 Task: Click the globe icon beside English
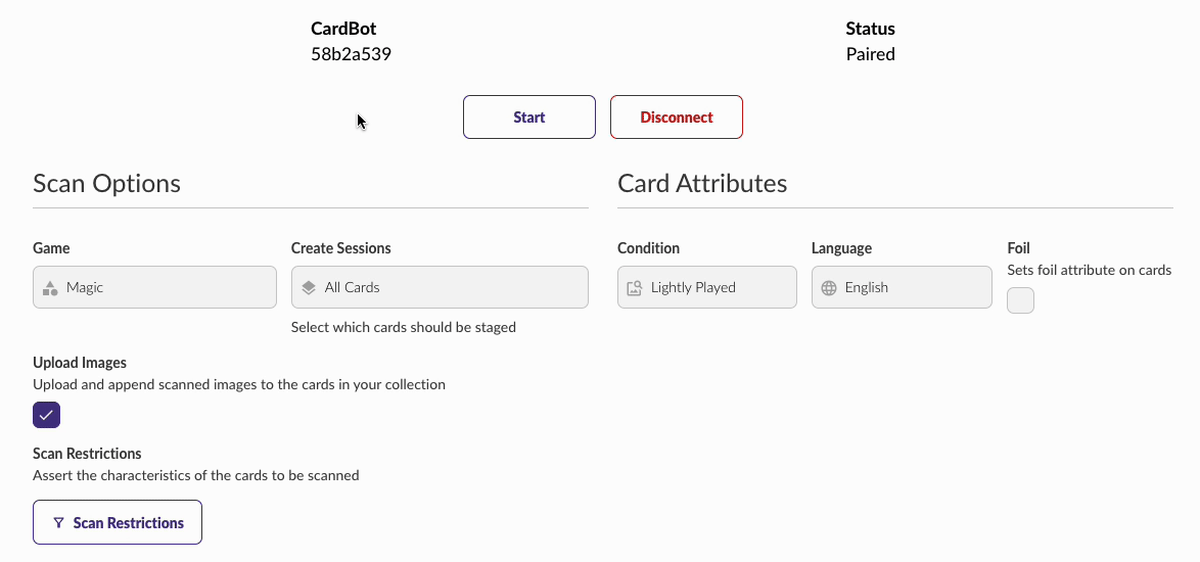829,288
